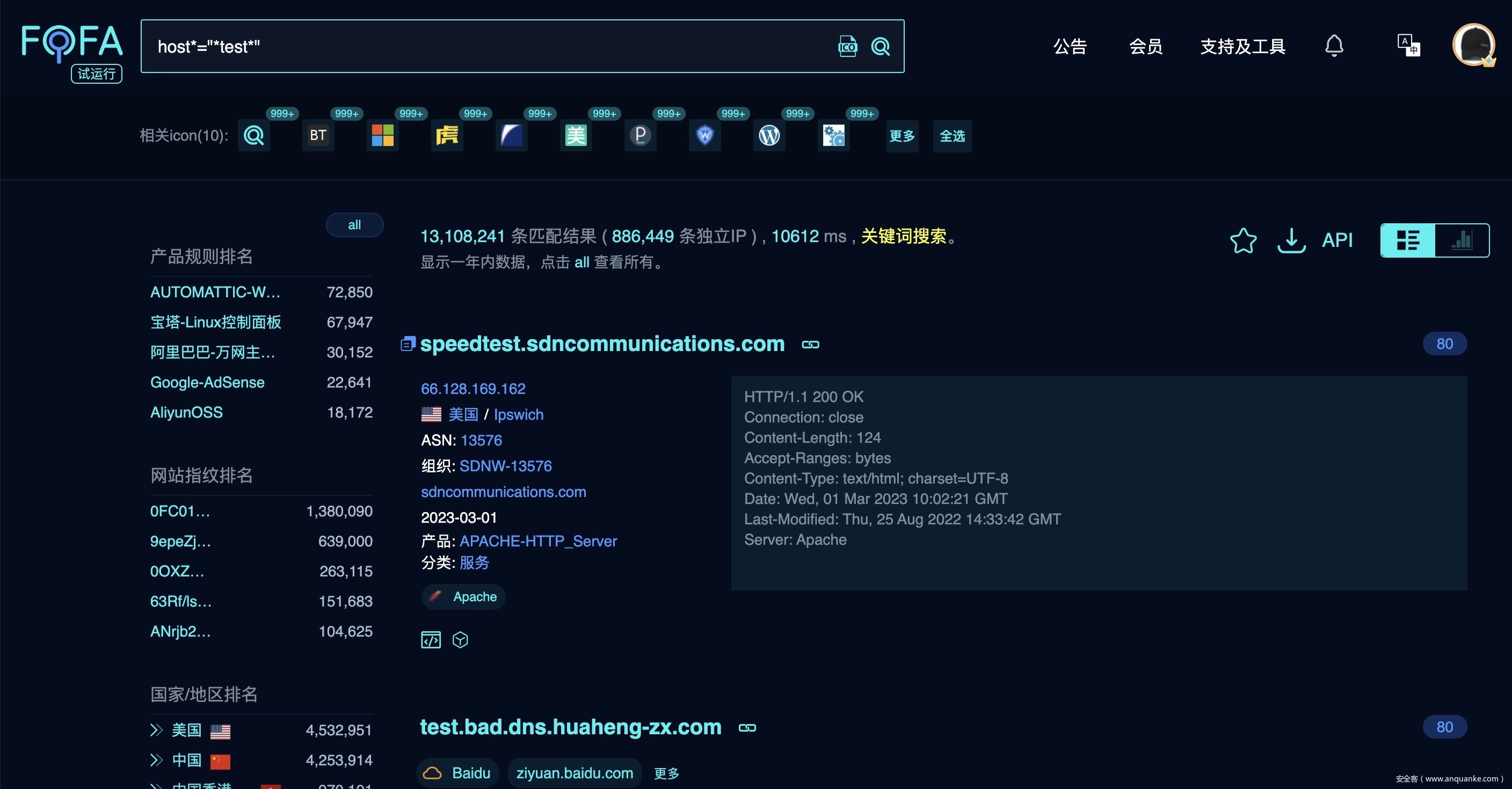Open website source code icon under Apache tag
This screenshot has width=1512, height=789.
tap(430, 639)
